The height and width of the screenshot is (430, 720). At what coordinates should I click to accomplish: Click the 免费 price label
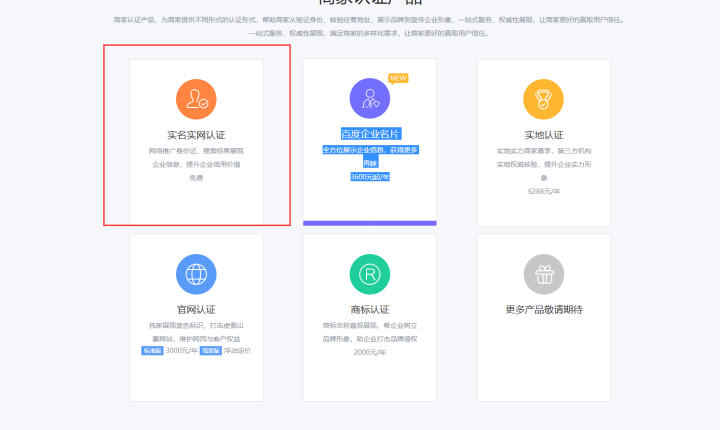point(196,178)
